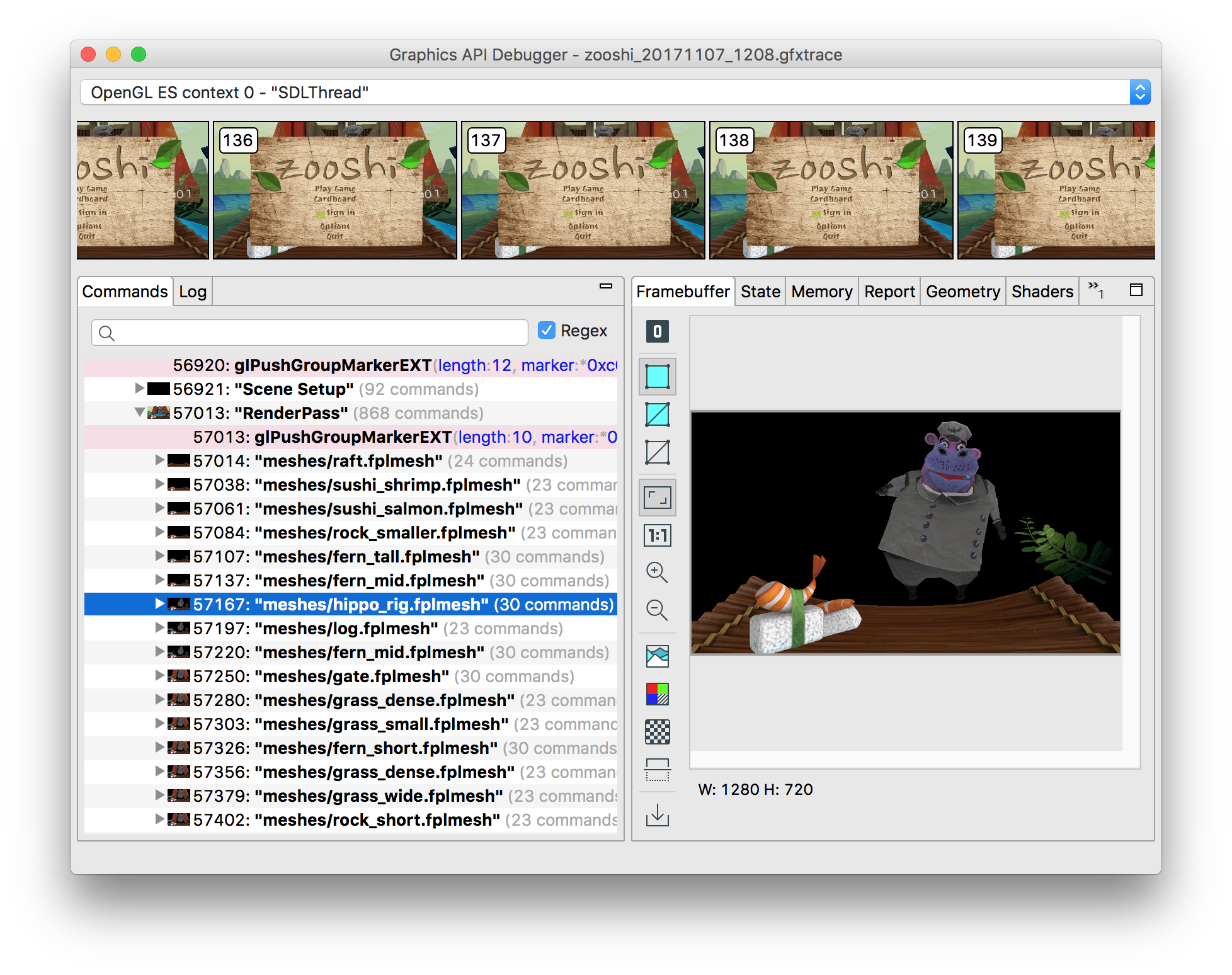The width and height of the screenshot is (1232, 975).
Task: Select 57280 meshes/grass_dense.fplmesh row
Action: pyautogui.click(x=351, y=700)
